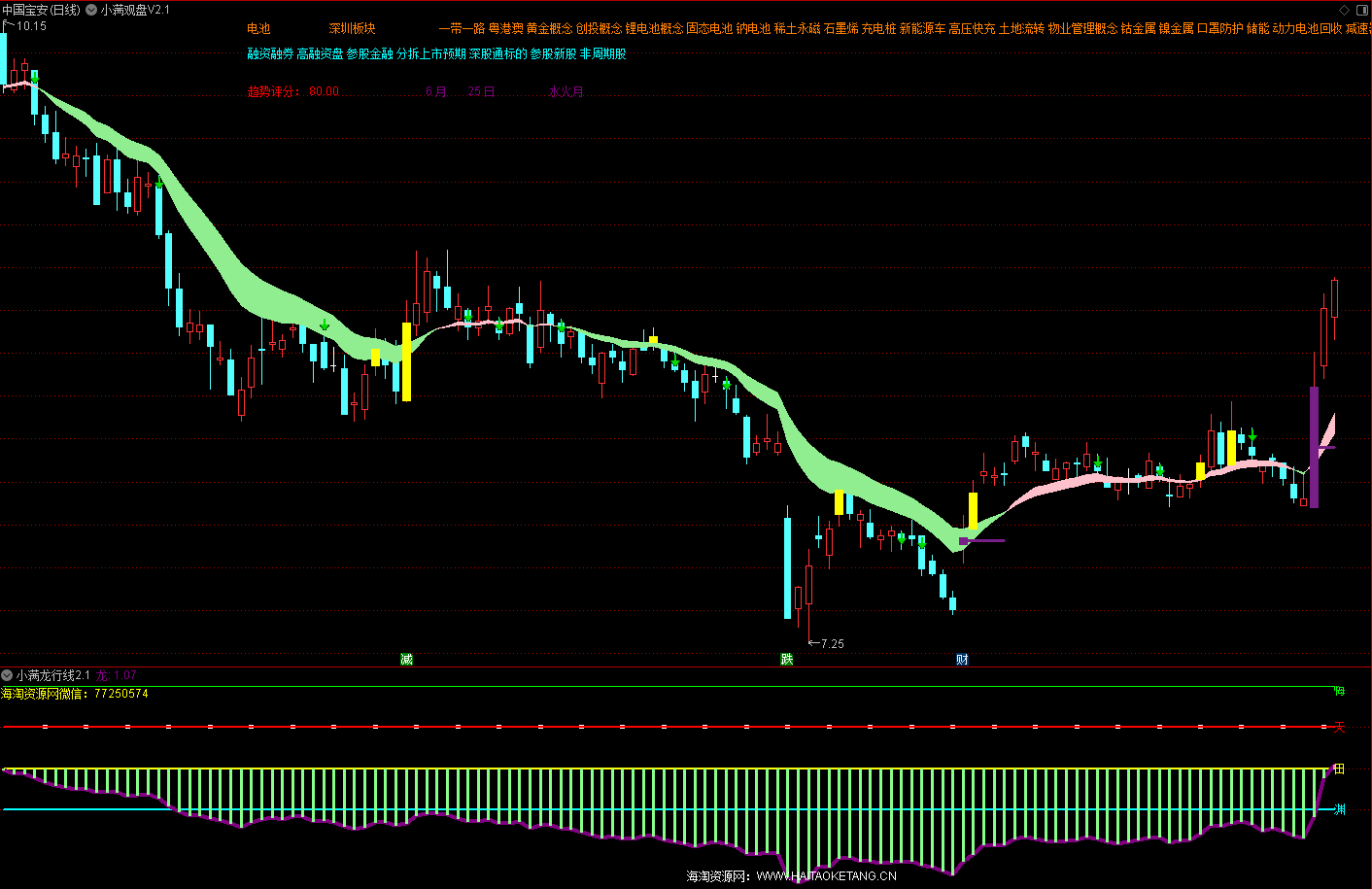This screenshot has width=1372, height=889.
Task: Click the 动力电池回收 concept tag
Action: (1307, 29)
